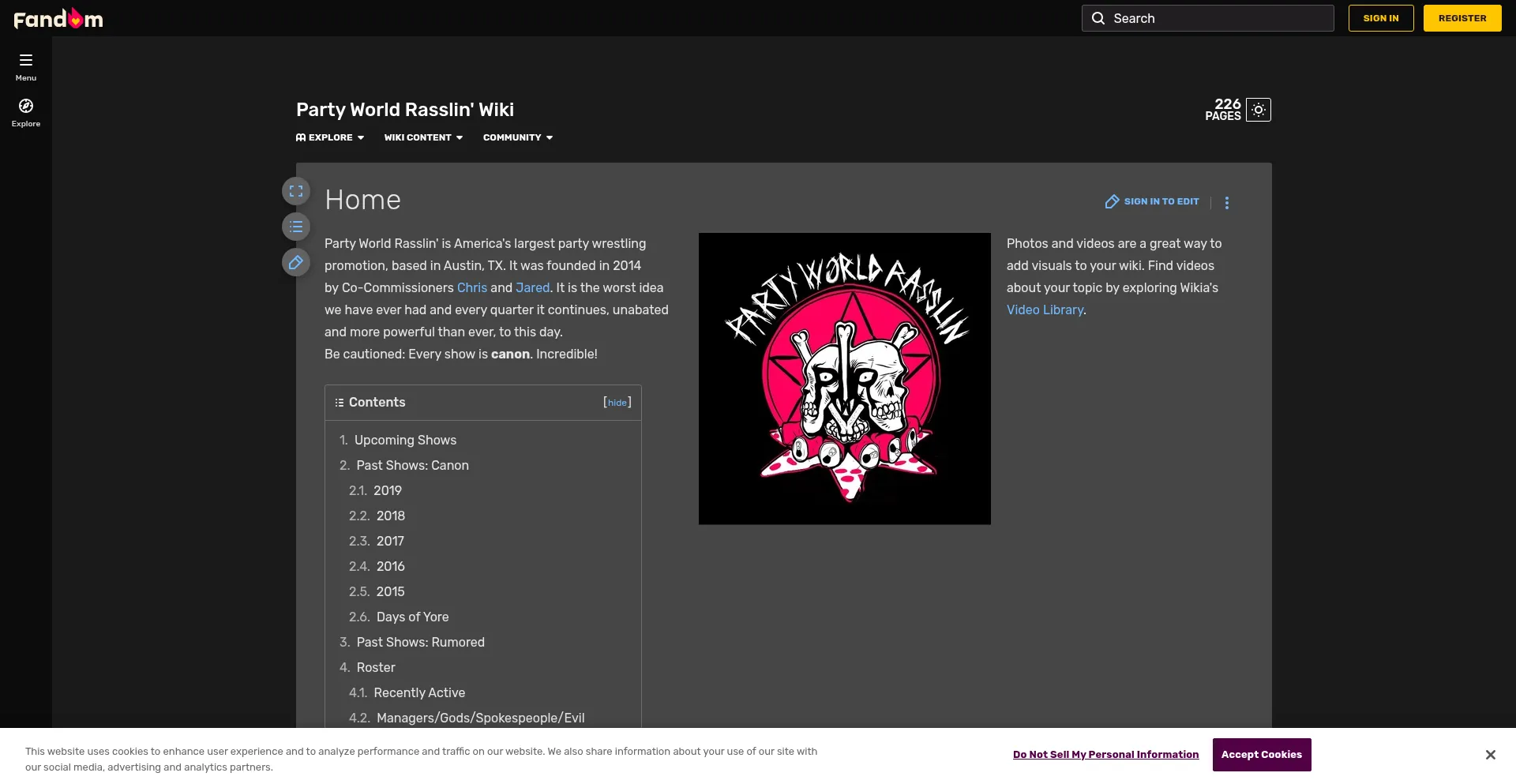
Task: Toggle light theme with sun icon
Action: point(1259,110)
